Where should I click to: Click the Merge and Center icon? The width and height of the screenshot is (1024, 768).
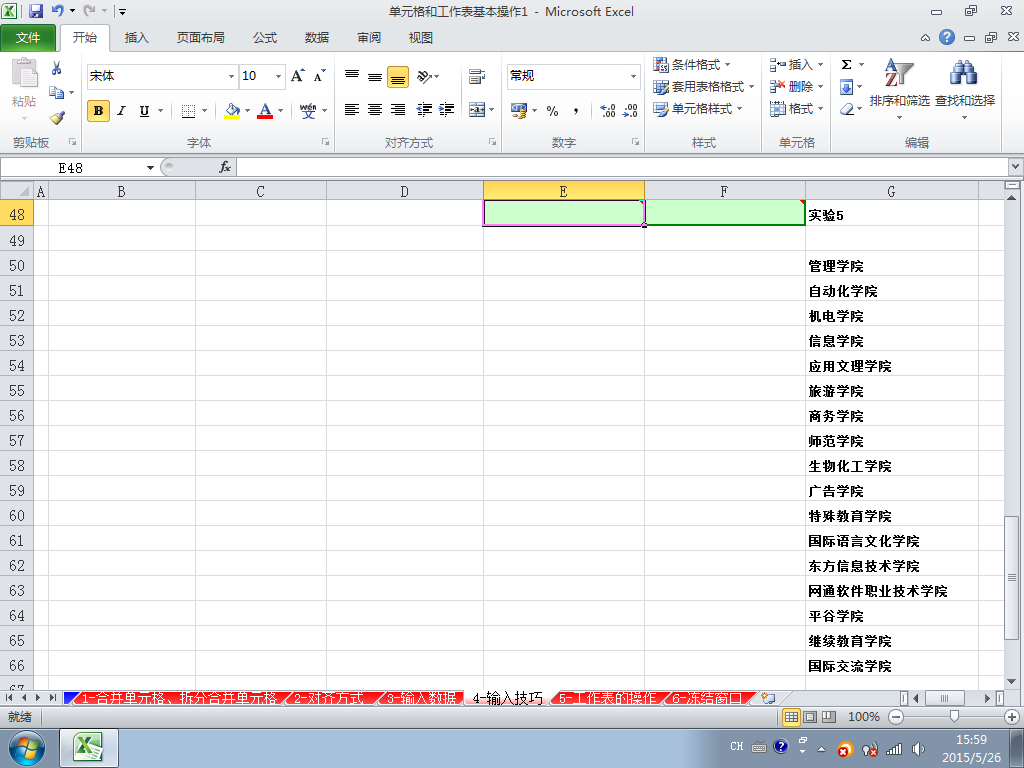[x=477, y=110]
